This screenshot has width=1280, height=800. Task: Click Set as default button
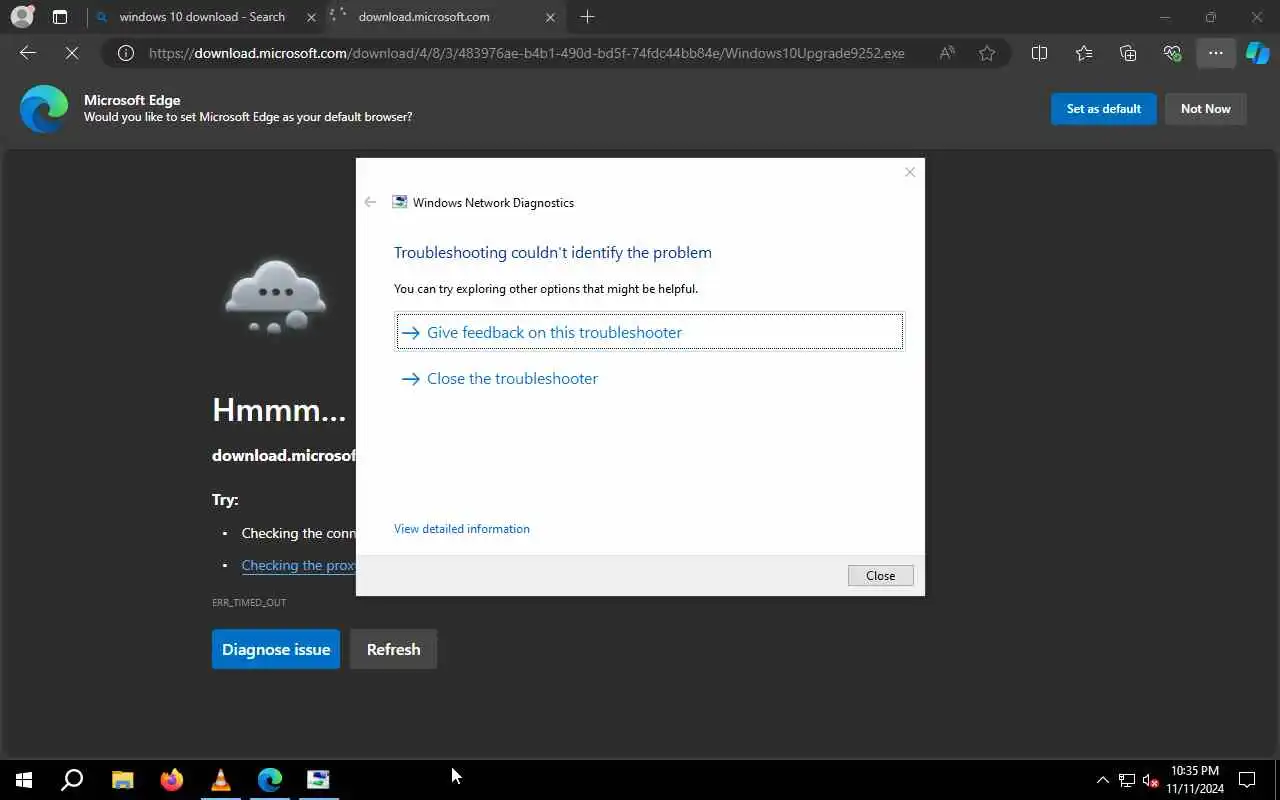pyautogui.click(x=1104, y=109)
